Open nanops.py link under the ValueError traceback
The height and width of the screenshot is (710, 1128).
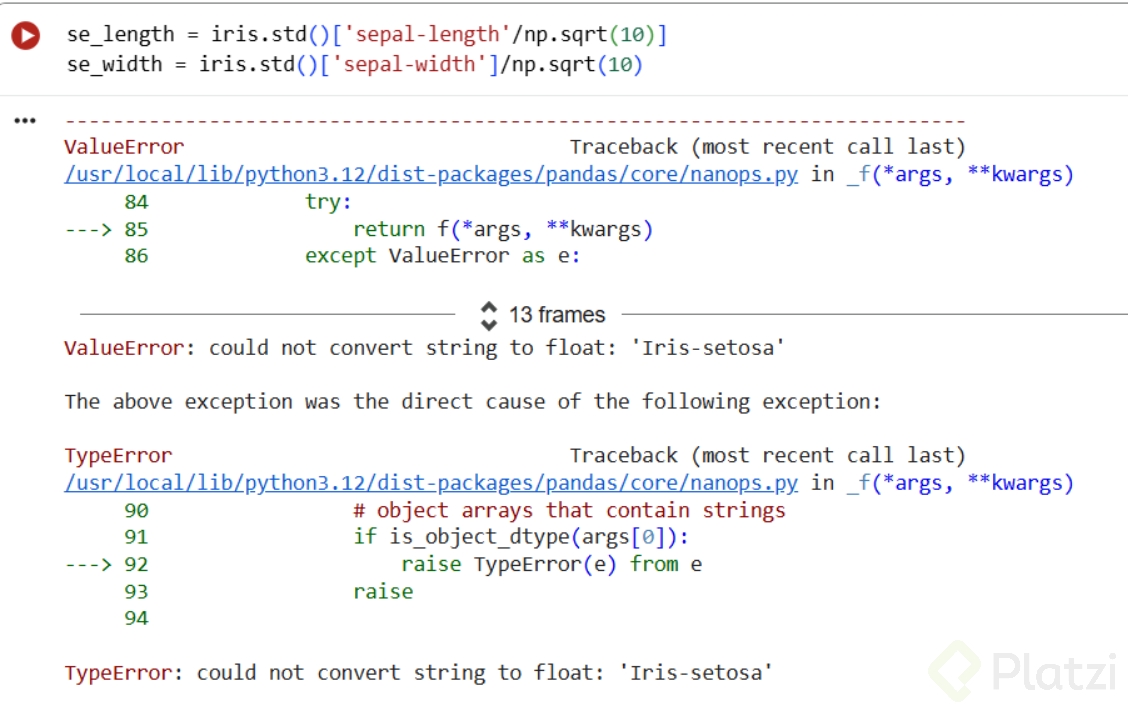tap(431, 175)
